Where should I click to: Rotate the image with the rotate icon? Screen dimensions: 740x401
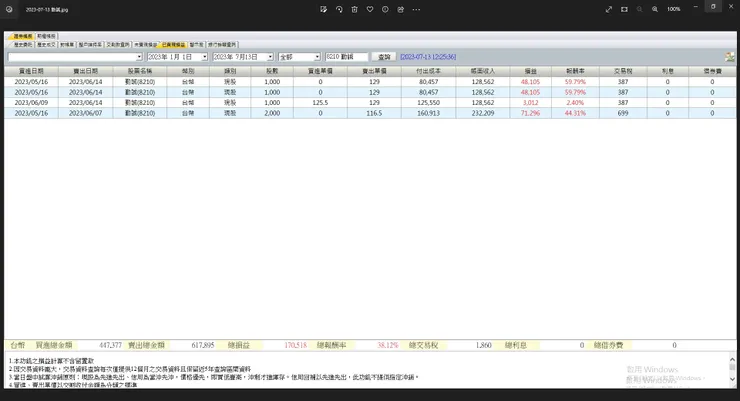coord(339,9)
